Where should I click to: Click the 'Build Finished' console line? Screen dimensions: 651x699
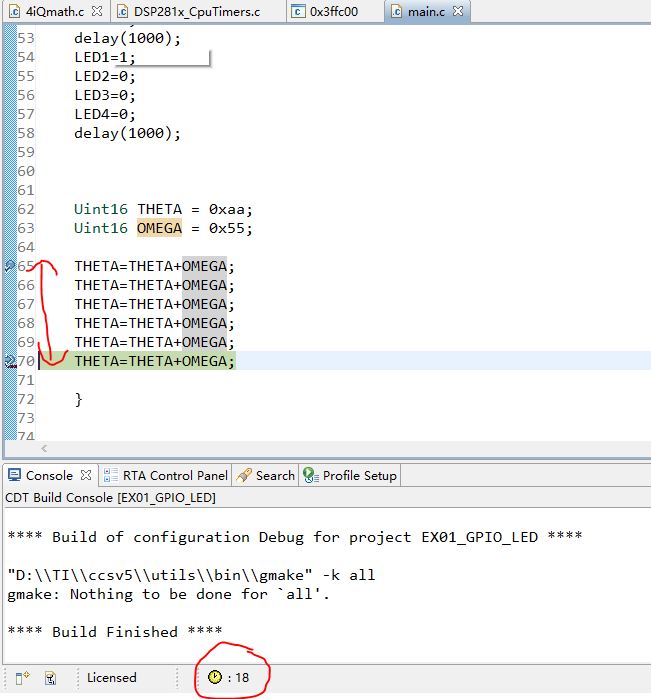click(115, 632)
